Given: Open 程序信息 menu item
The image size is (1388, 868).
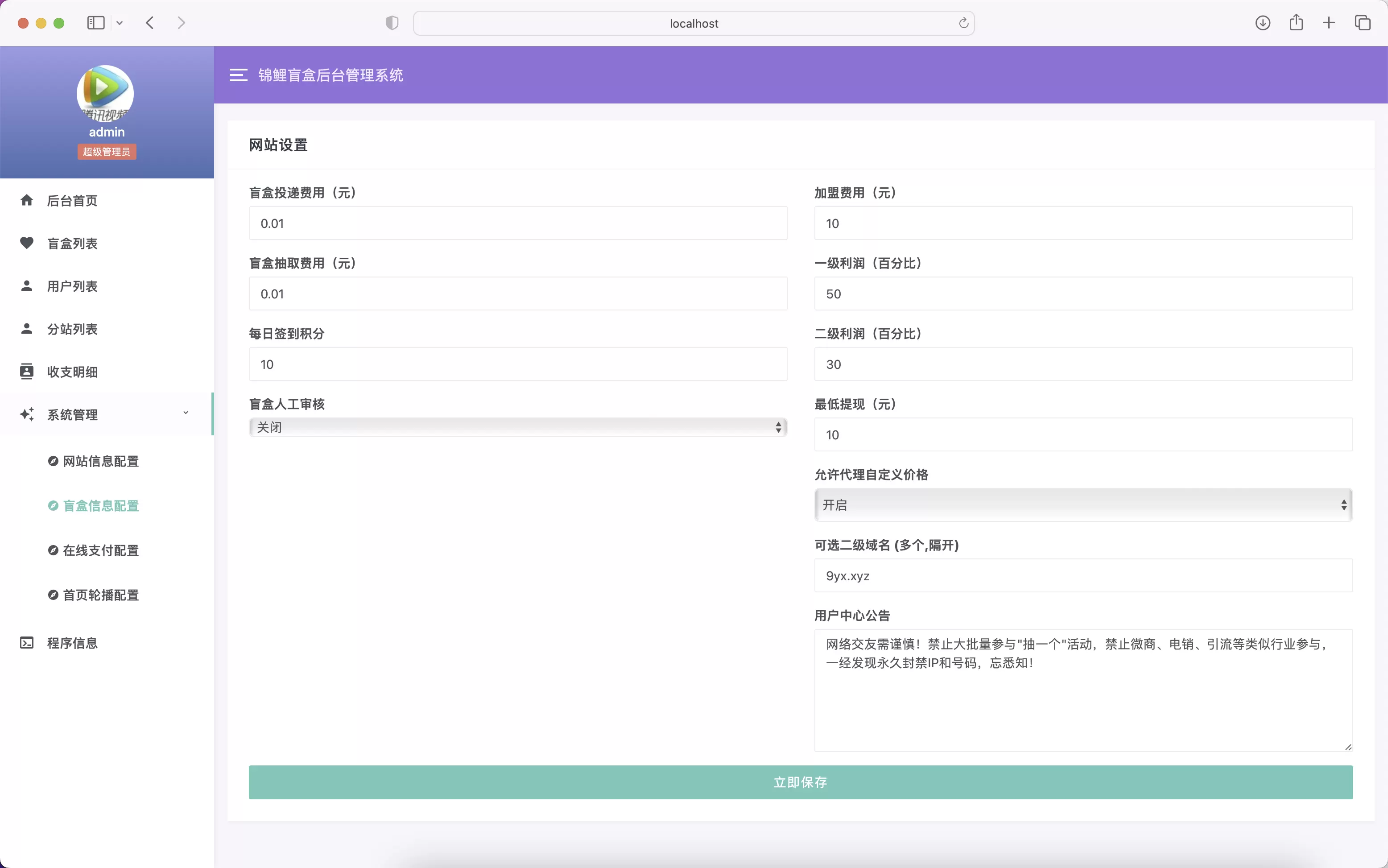Looking at the screenshot, I should coord(107,643).
